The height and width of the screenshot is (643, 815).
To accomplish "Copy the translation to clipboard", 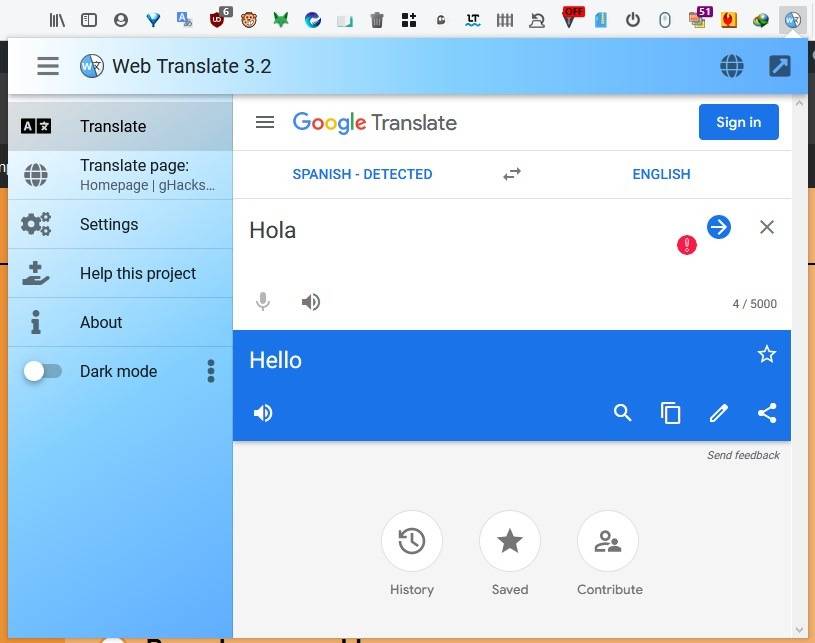I will coord(671,413).
